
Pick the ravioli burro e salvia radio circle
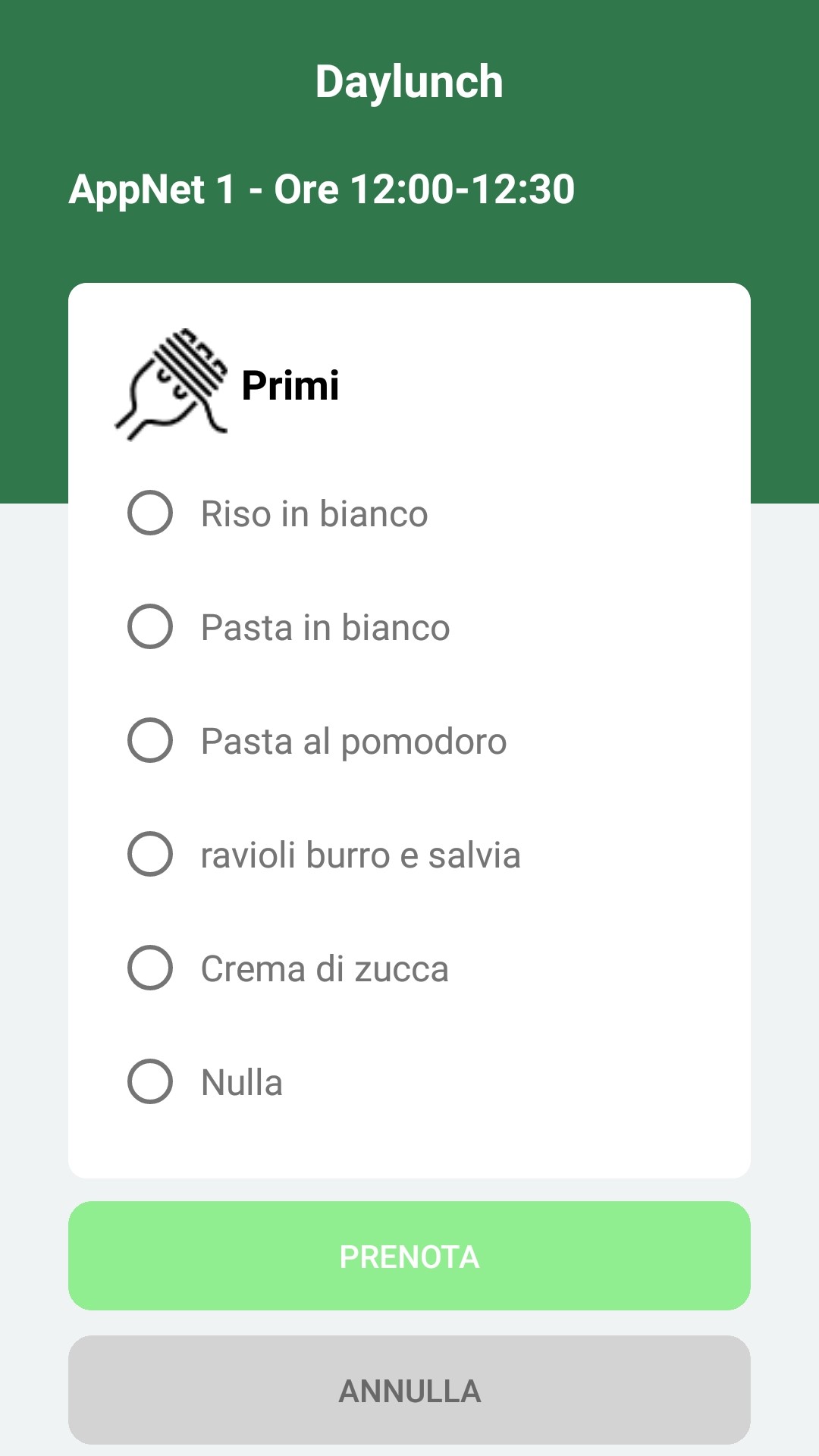150,854
